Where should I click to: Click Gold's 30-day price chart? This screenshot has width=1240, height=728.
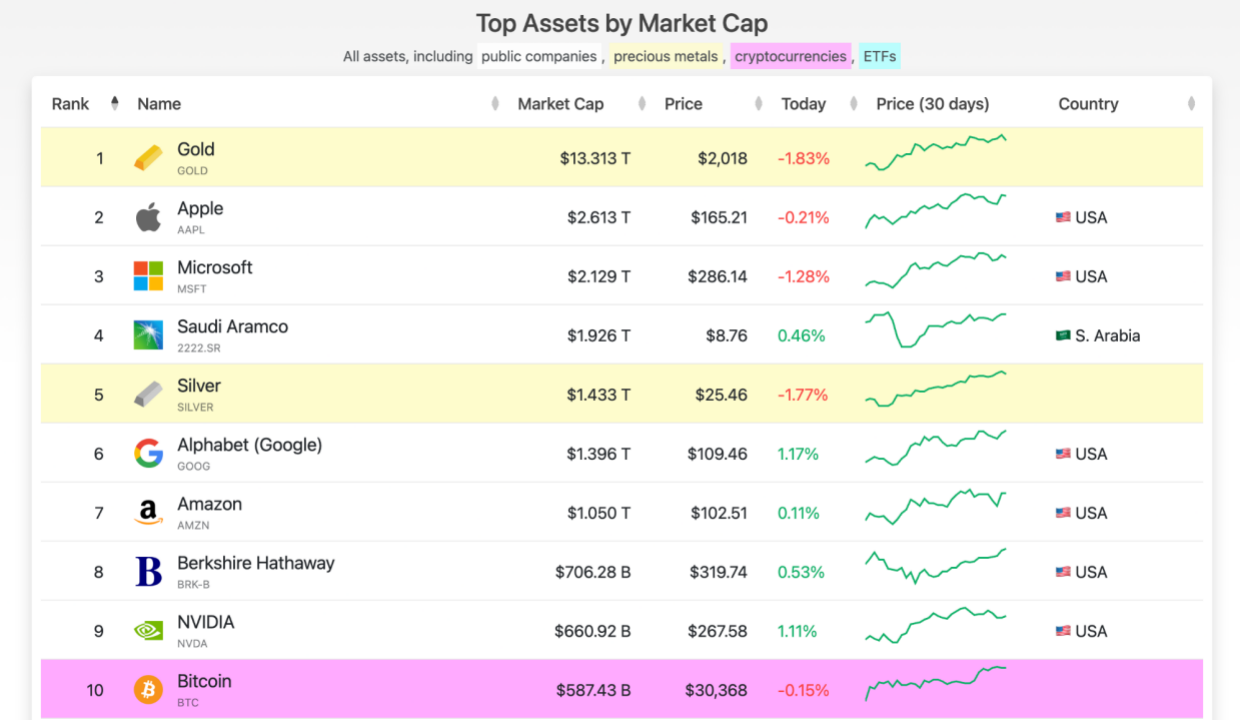click(936, 152)
